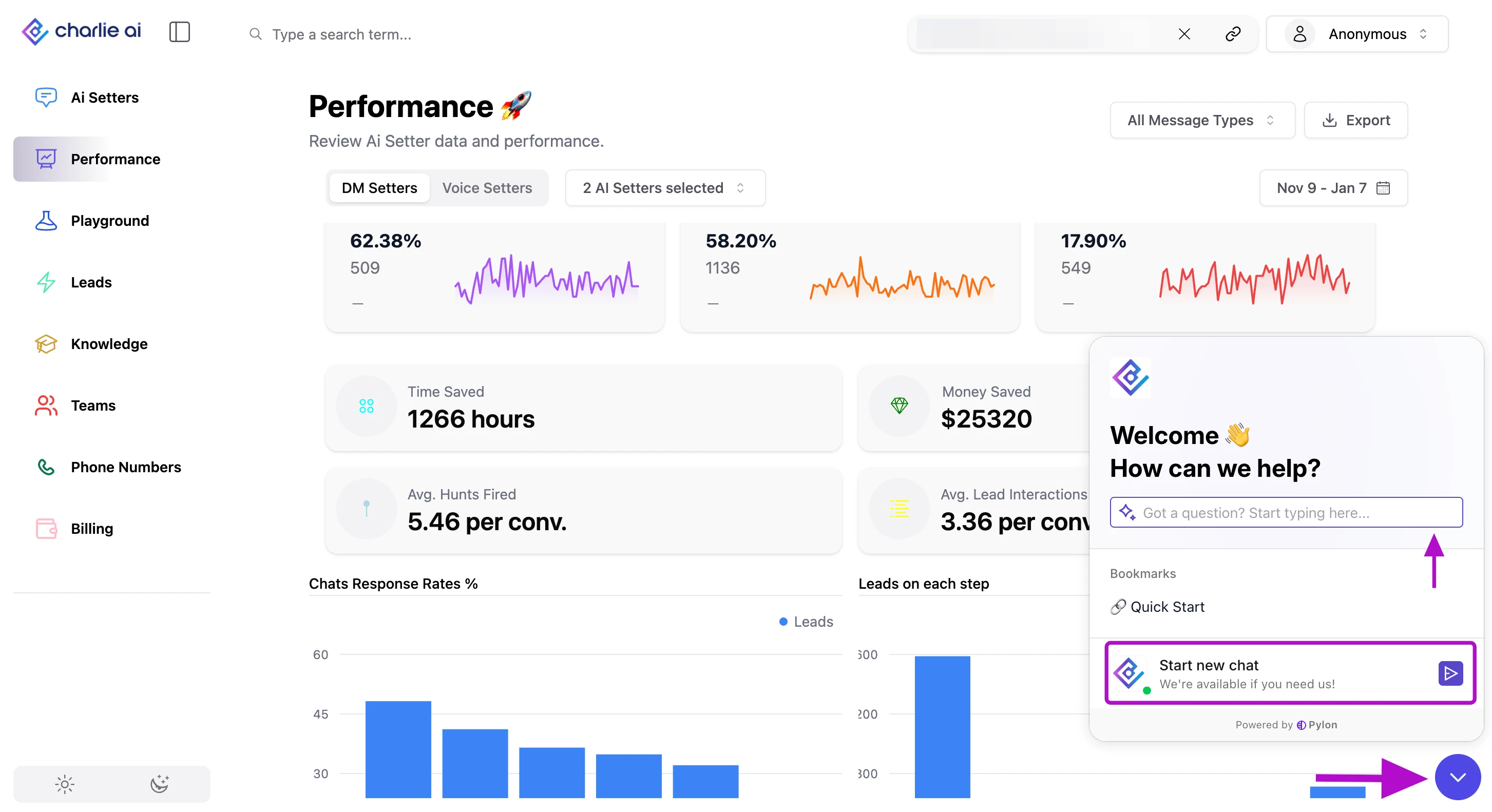Switch to light theme sun toggle

tap(64, 784)
